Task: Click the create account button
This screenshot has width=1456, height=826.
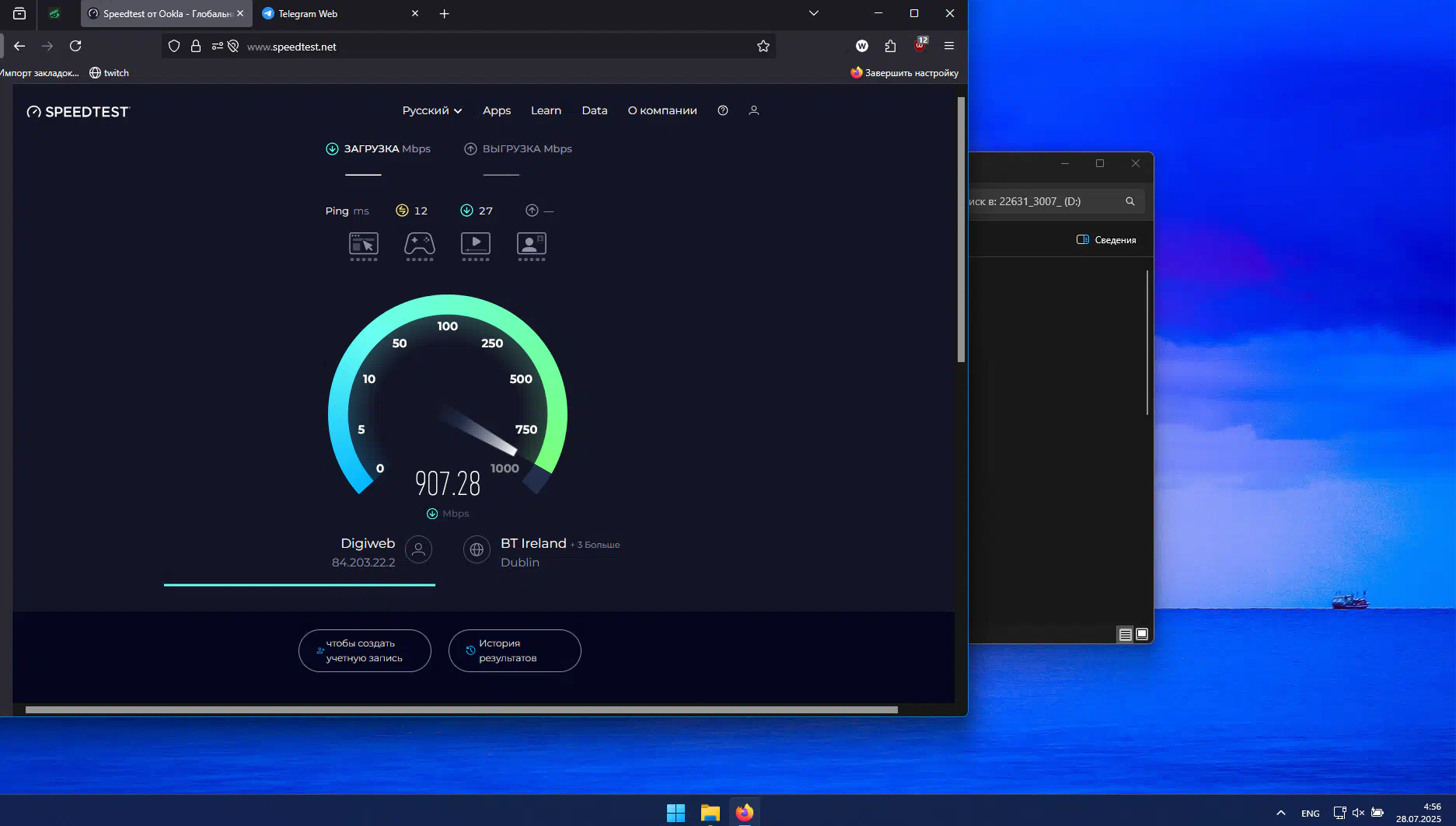Action: tap(365, 650)
